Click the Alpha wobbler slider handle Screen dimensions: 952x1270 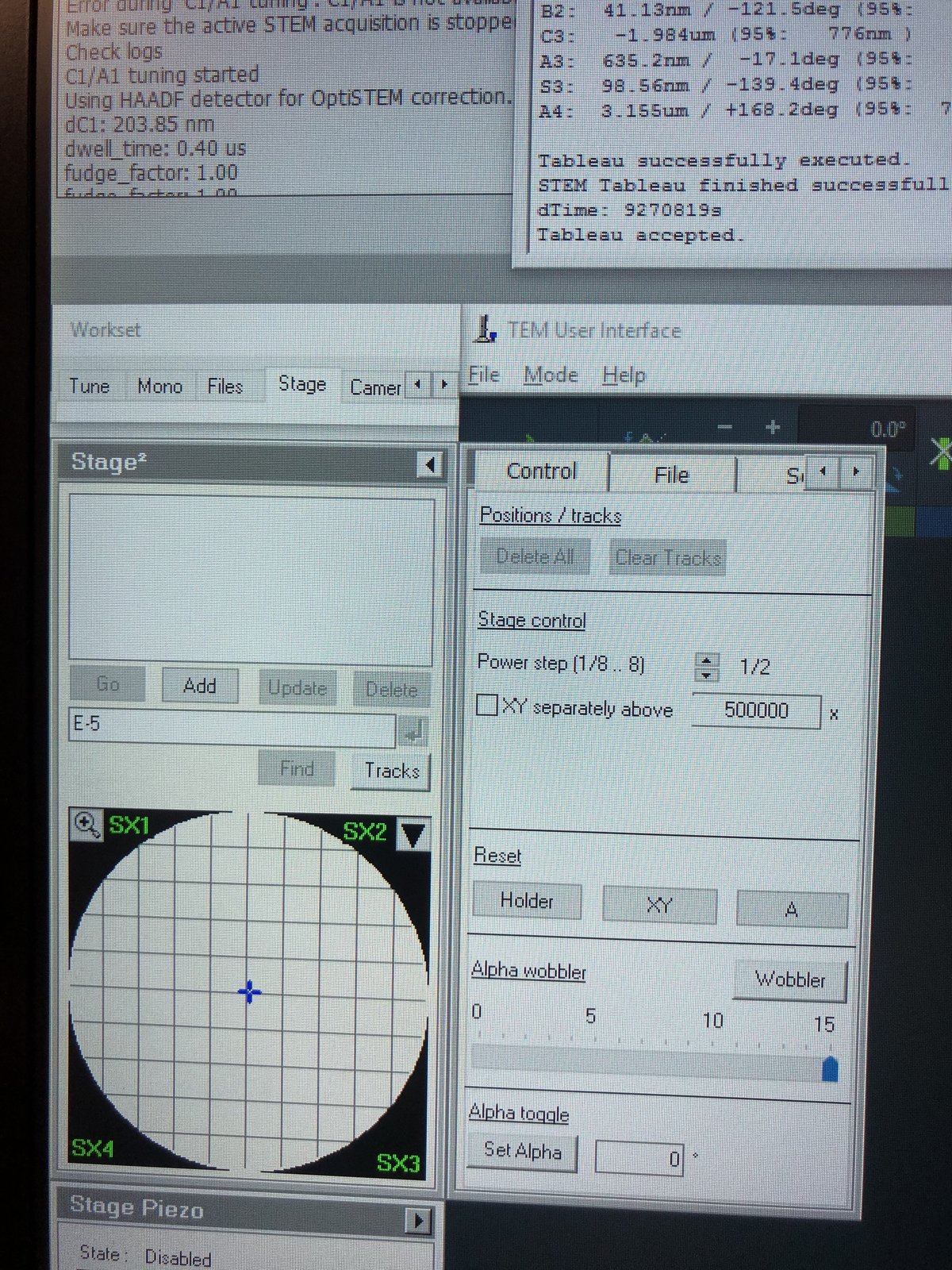tap(830, 1069)
